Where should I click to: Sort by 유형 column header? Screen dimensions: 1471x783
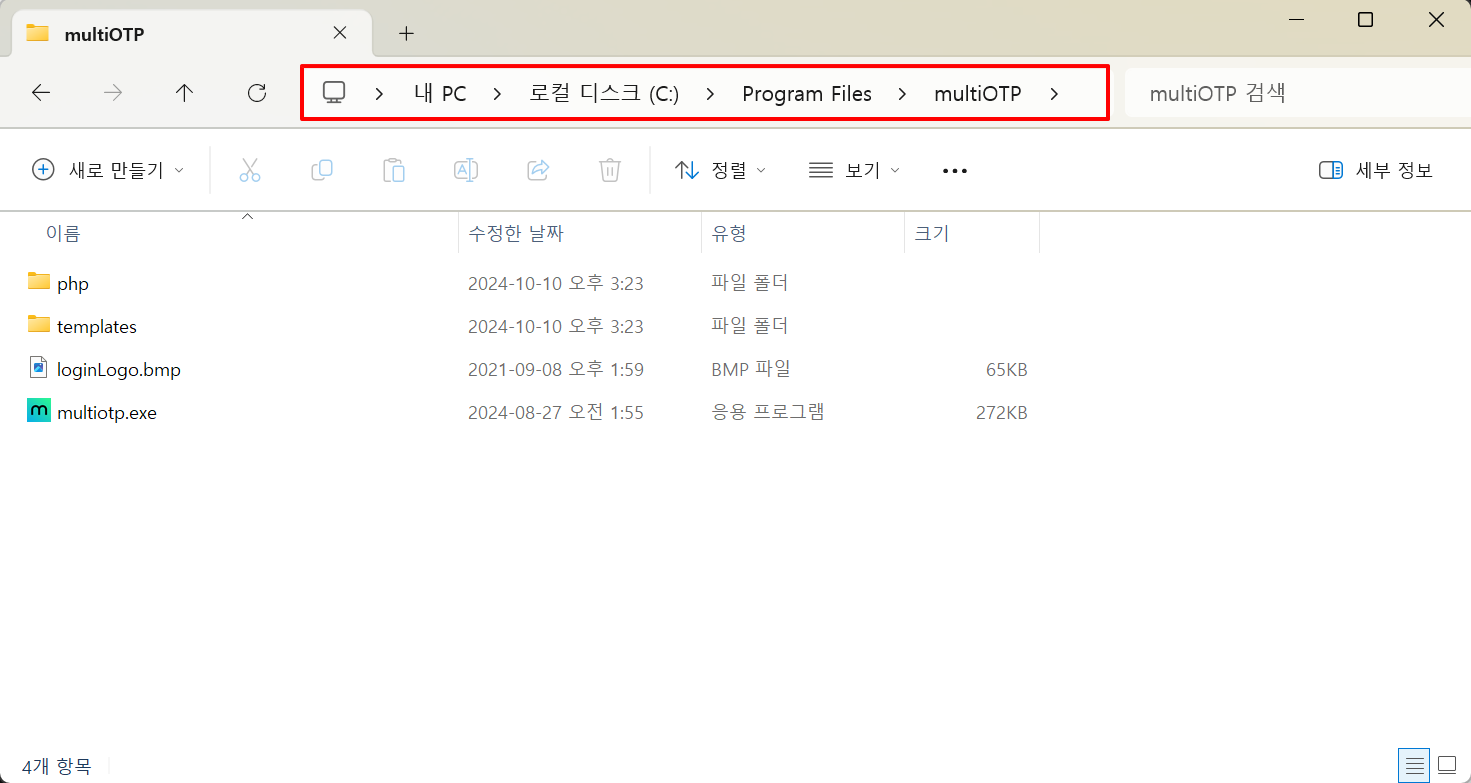coord(729,233)
